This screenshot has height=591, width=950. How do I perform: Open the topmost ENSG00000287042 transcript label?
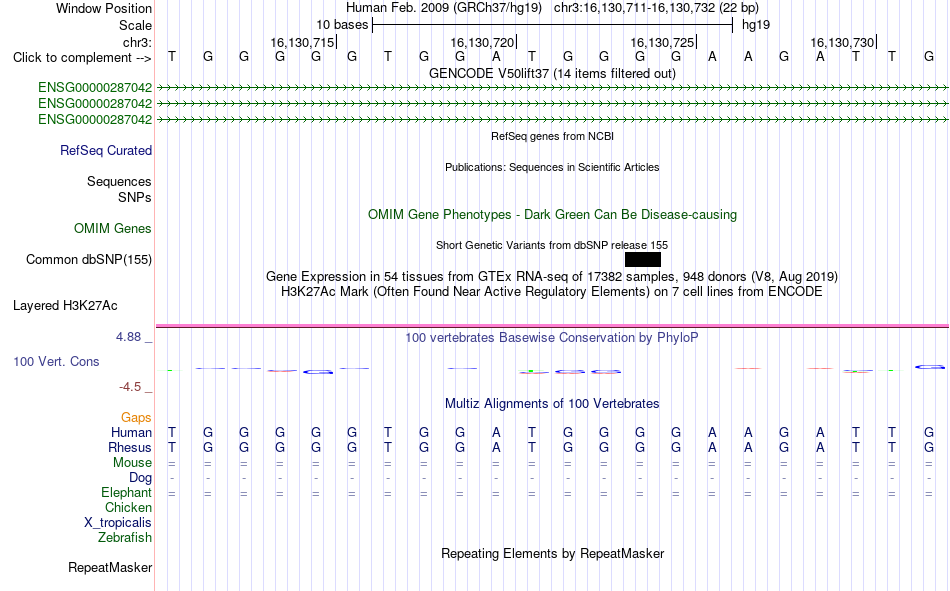pyautogui.click(x=95, y=87)
